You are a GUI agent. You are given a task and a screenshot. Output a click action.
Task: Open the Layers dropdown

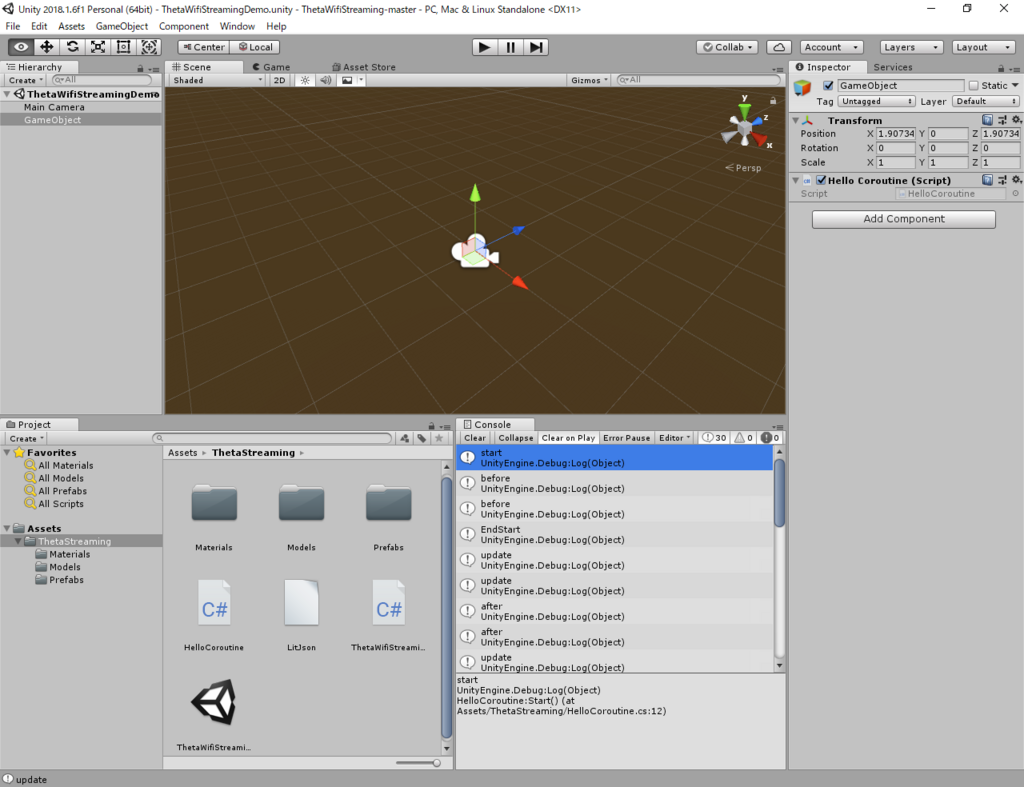911,47
